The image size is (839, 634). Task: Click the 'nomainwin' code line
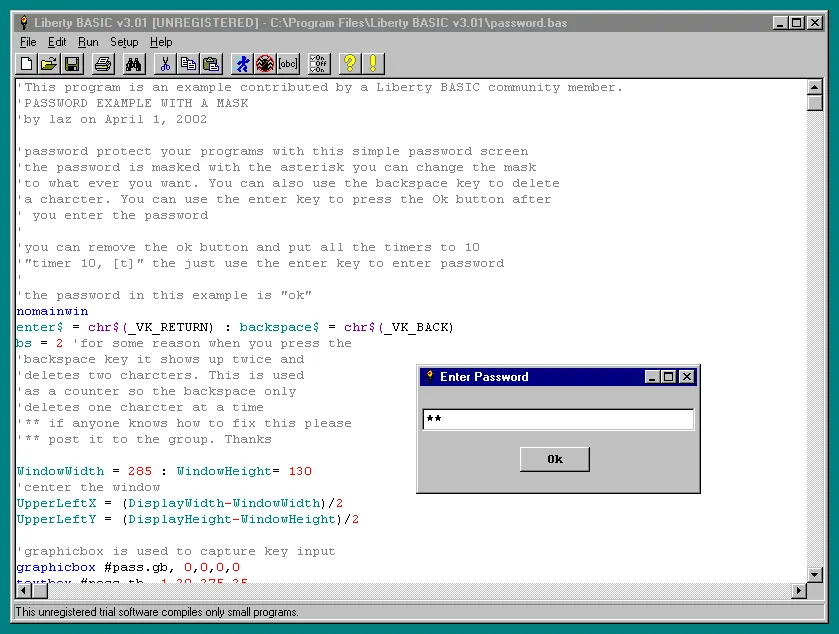[52, 311]
